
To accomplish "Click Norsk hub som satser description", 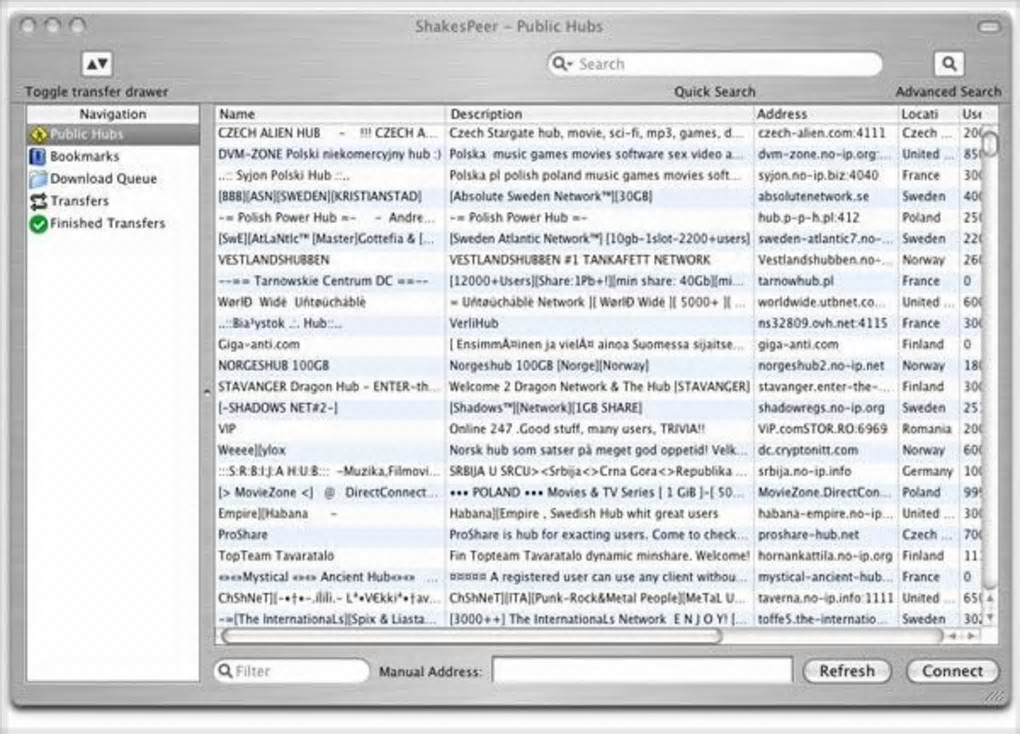I will pyautogui.click(x=599, y=450).
